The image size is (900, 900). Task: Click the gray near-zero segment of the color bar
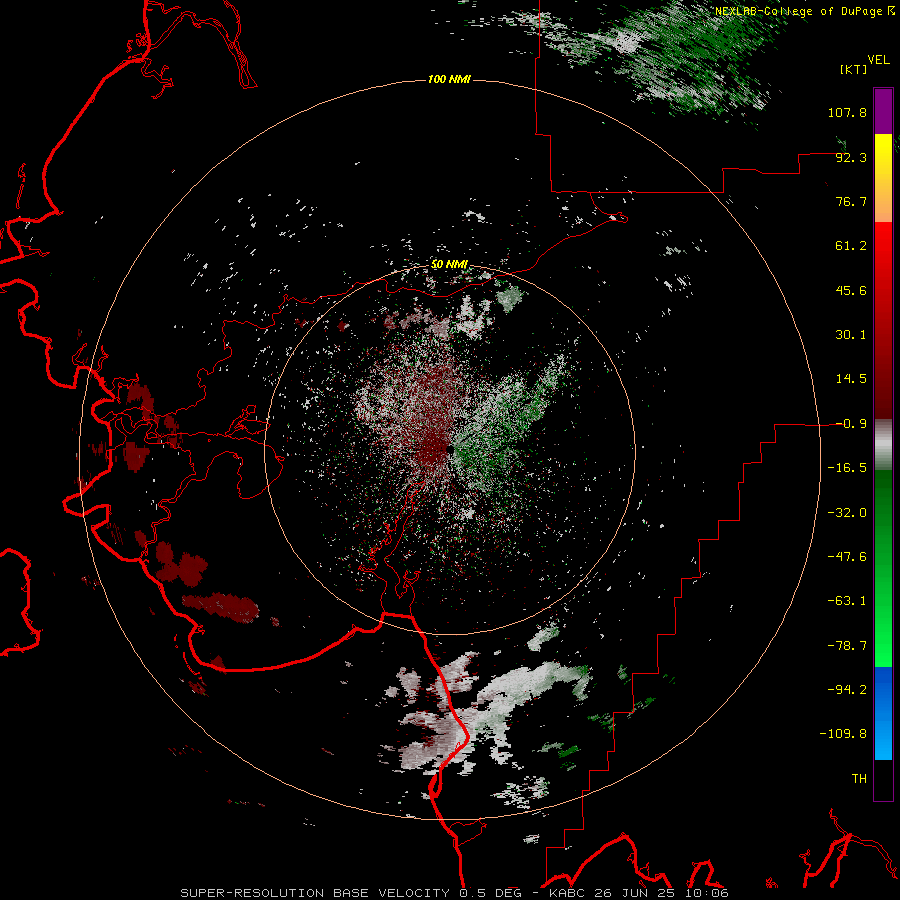coord(883,445)
